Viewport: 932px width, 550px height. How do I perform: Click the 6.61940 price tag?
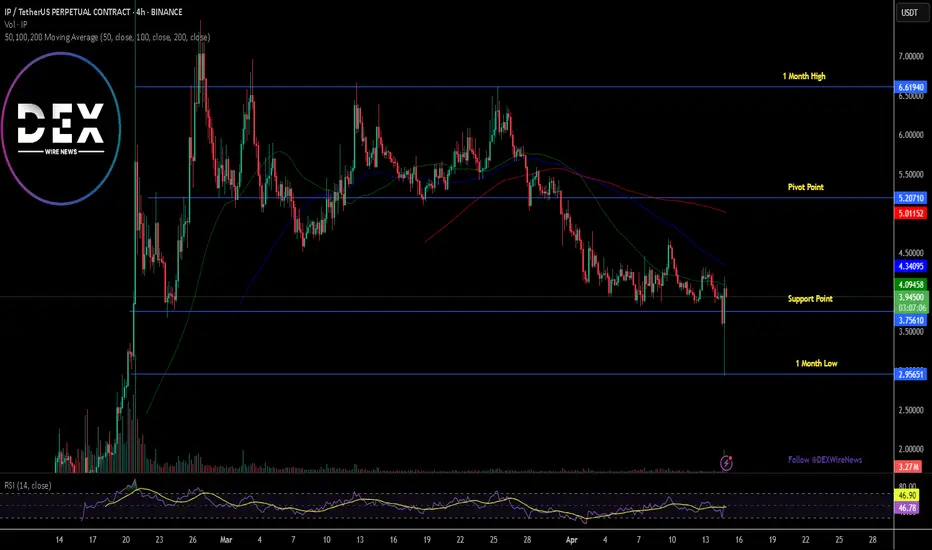click(911, 87)
